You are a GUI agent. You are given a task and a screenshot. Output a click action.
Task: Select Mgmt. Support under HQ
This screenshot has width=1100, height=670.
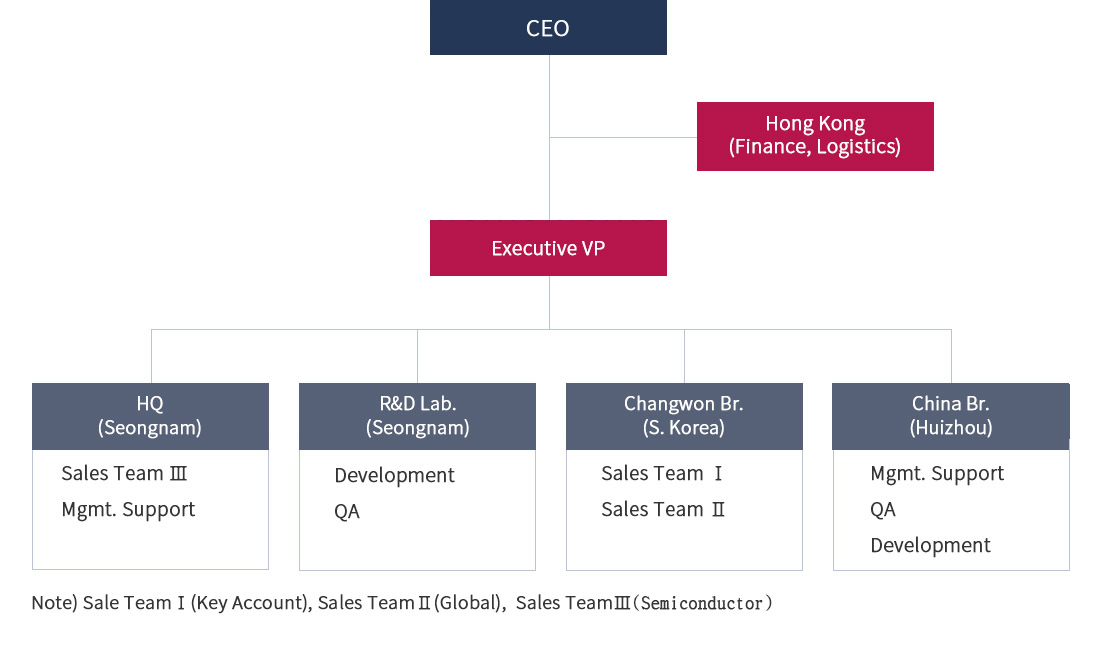click(128, 509)
